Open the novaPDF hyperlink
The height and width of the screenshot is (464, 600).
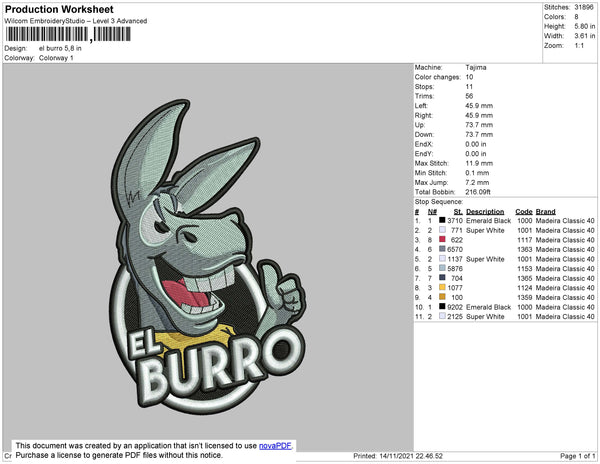coord(275,446)
